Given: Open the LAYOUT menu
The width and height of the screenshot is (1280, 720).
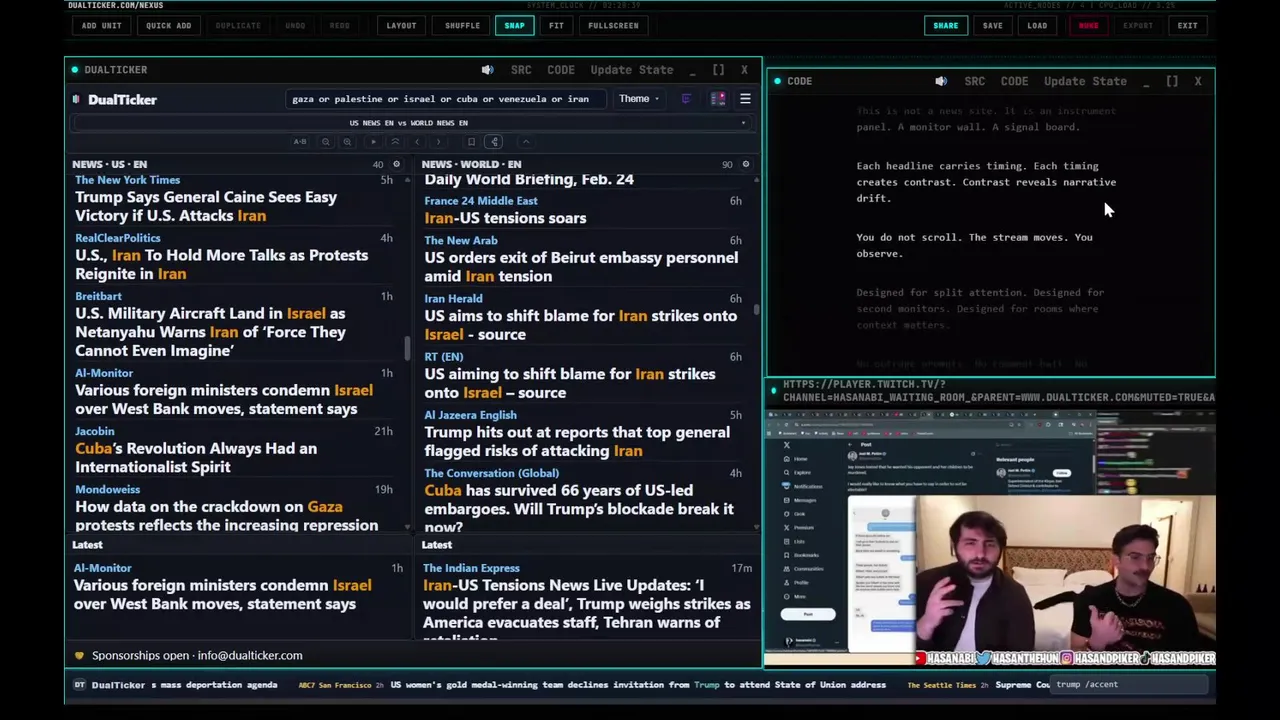Looking at the screenshot, I should [x=401, y=25].
